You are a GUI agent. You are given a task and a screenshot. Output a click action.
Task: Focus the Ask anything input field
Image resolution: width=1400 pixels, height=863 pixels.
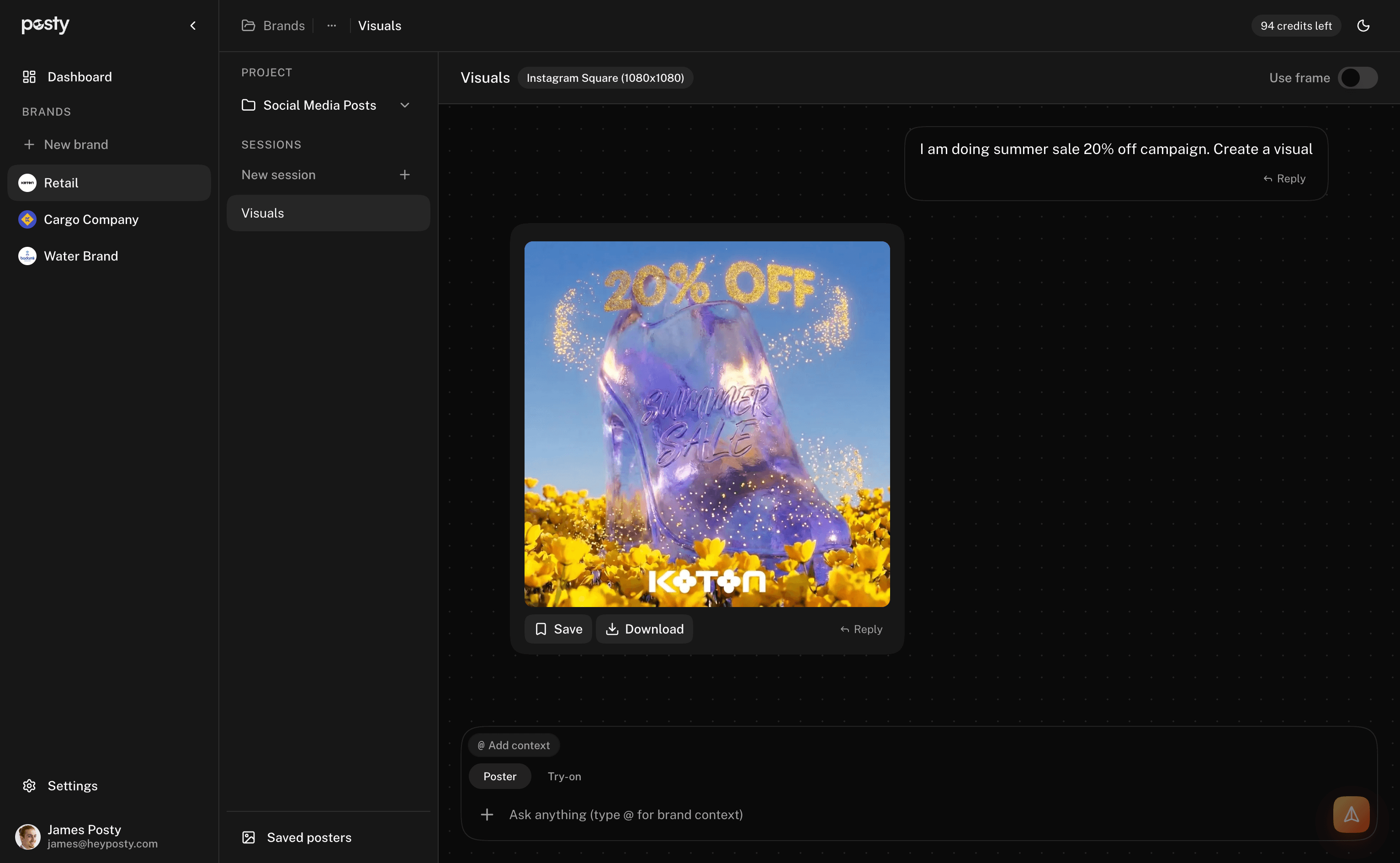(913, 815)
